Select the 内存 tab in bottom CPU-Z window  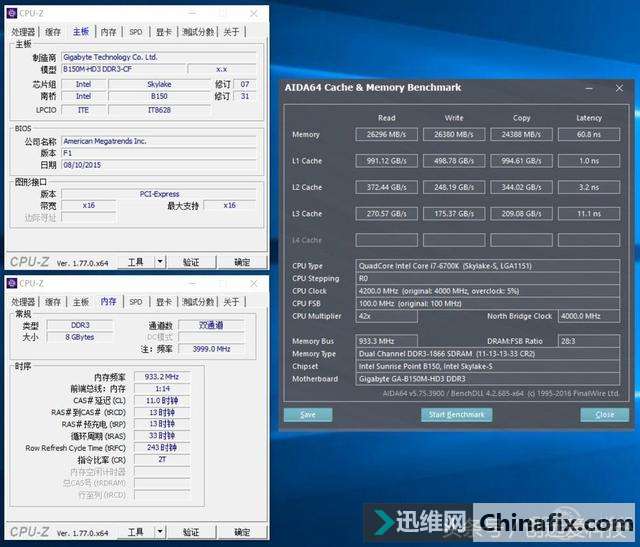click(x=109, y=302)
